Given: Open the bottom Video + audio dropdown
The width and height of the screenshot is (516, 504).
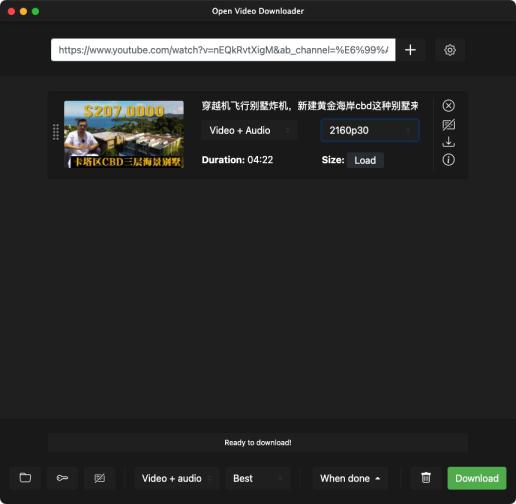Looking at the screenshot, I should (177, 478).
